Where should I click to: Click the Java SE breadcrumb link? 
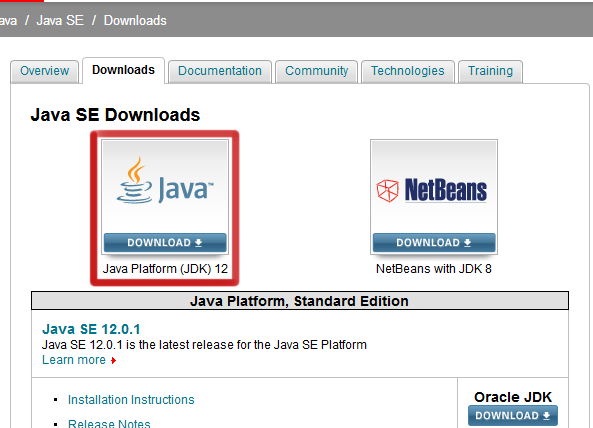60,20
